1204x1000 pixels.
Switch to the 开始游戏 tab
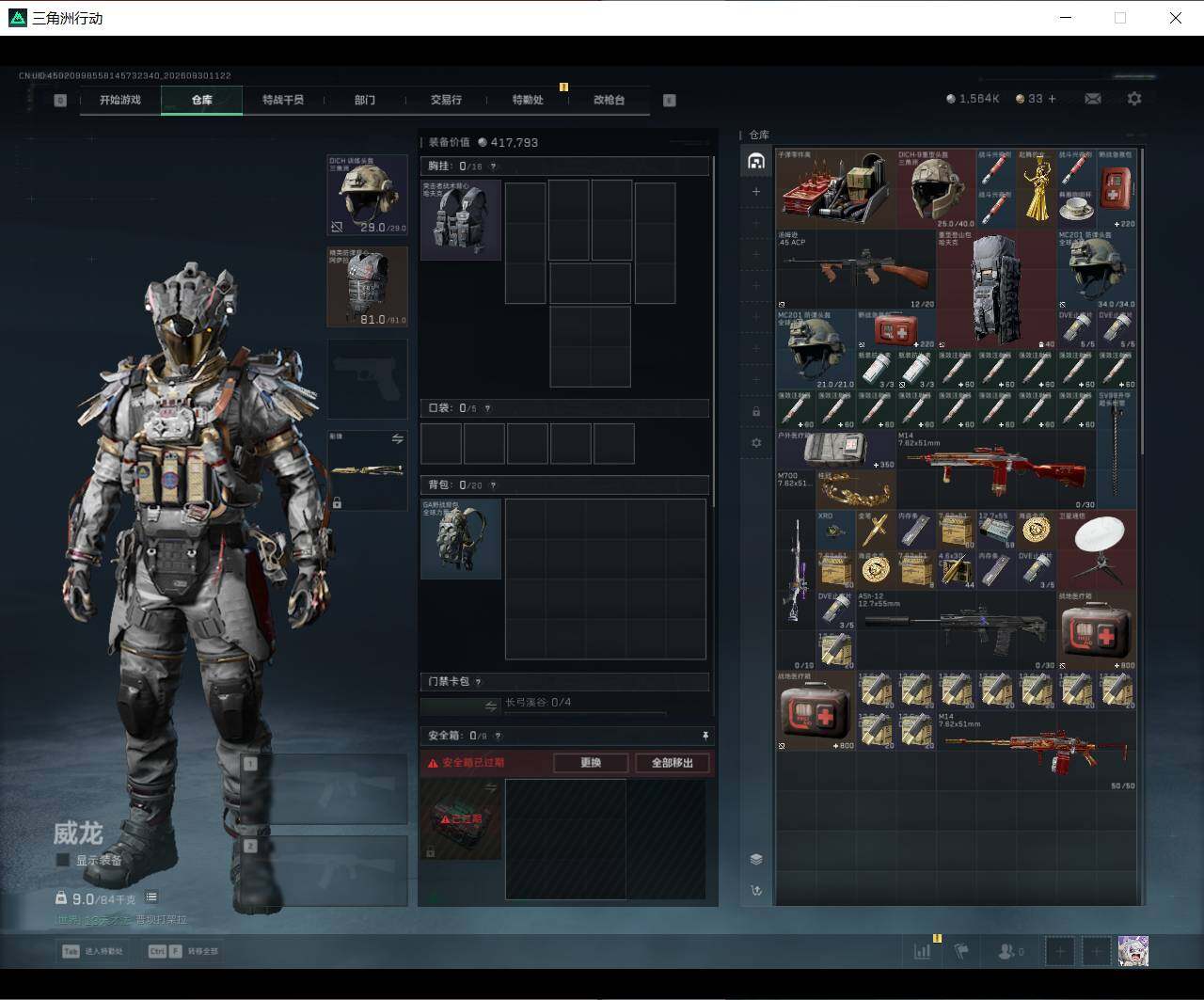(x=120, y=100)
